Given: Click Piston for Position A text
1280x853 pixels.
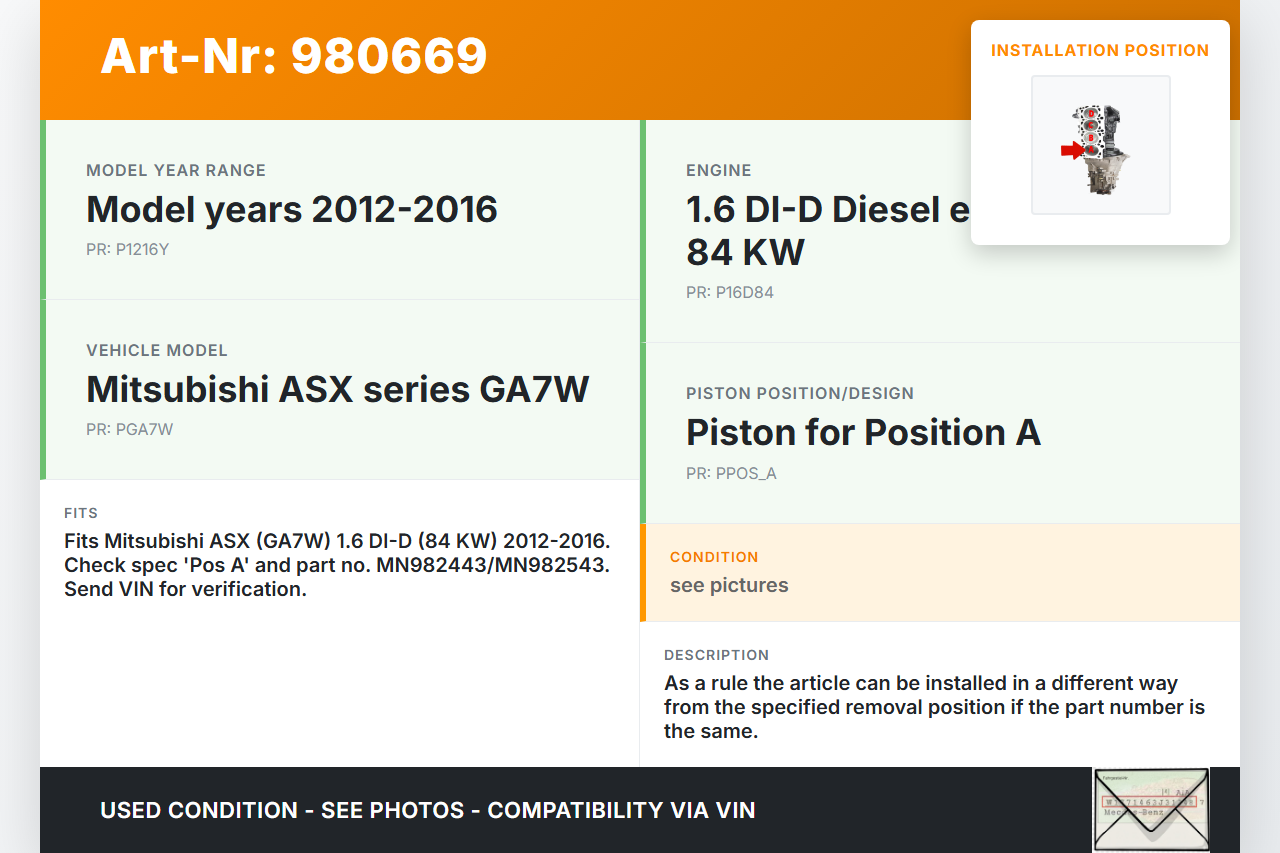Looking at the screenshot, I should point(863,433).
